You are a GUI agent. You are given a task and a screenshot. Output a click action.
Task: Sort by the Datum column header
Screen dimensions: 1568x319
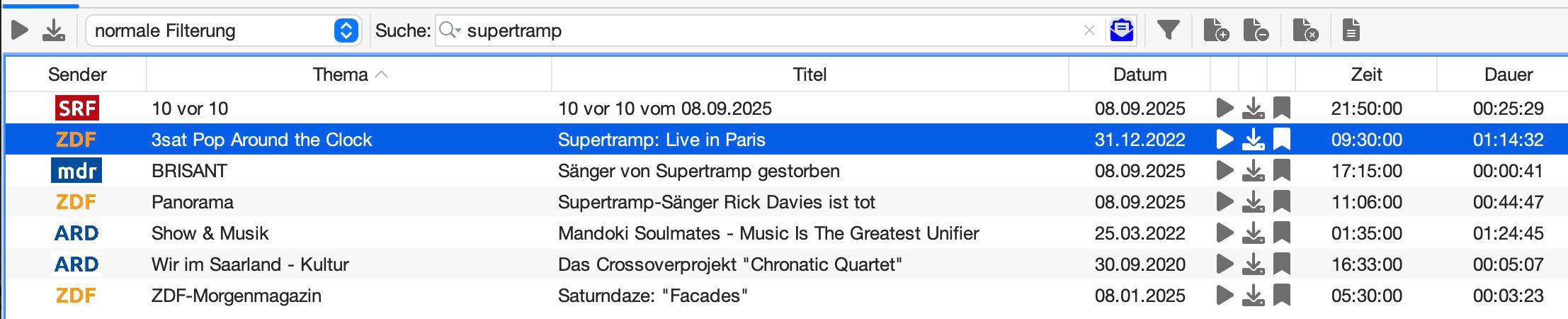pyautogui.click(x=1140, y=74)
